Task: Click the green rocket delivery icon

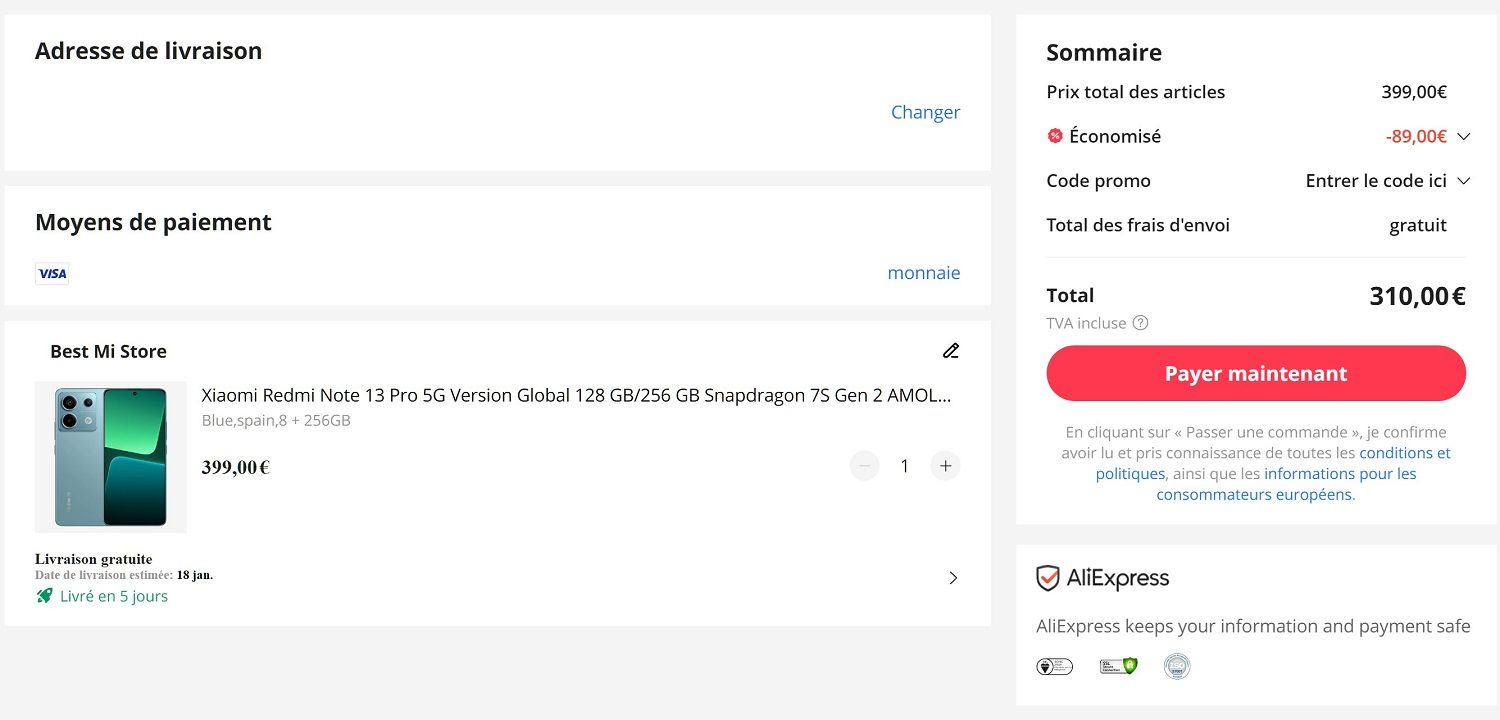Action: pyautogui.click(x=44, y=596)
